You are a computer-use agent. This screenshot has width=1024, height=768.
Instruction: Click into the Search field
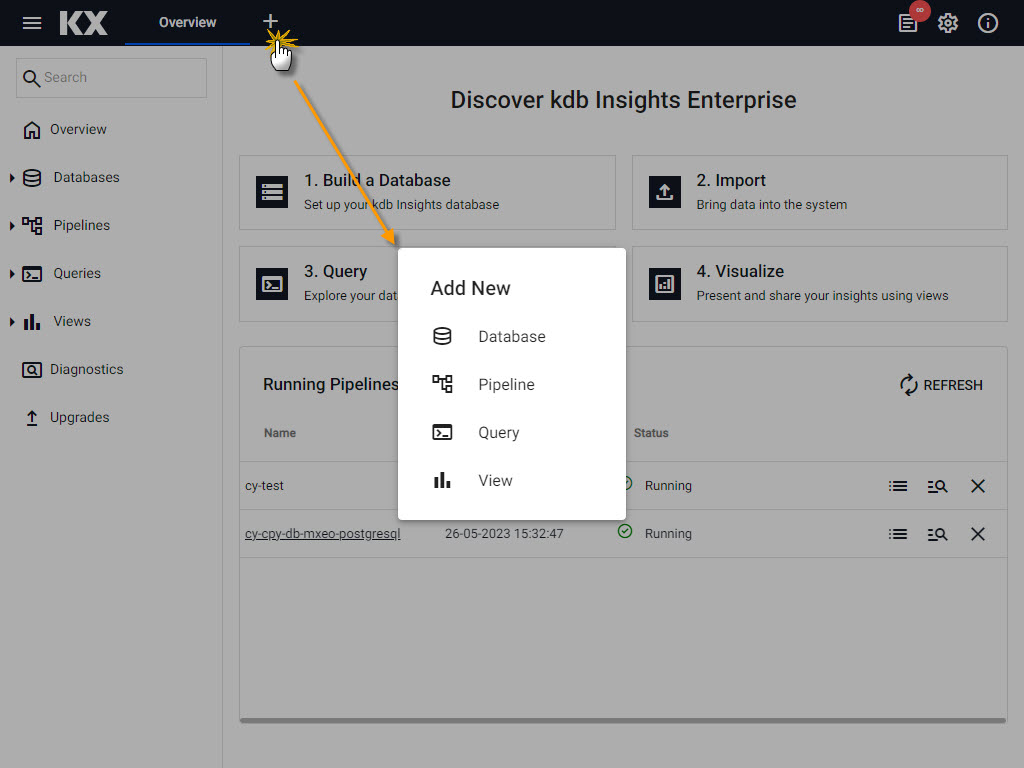click(111, 78)
